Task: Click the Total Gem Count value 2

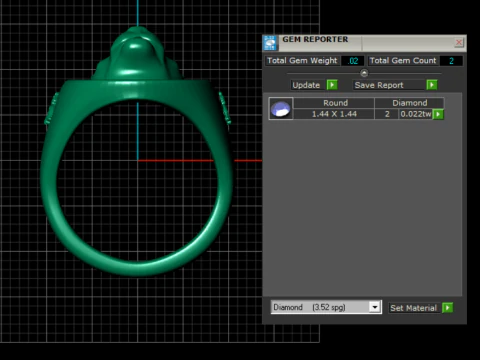Action: (451, 61)
